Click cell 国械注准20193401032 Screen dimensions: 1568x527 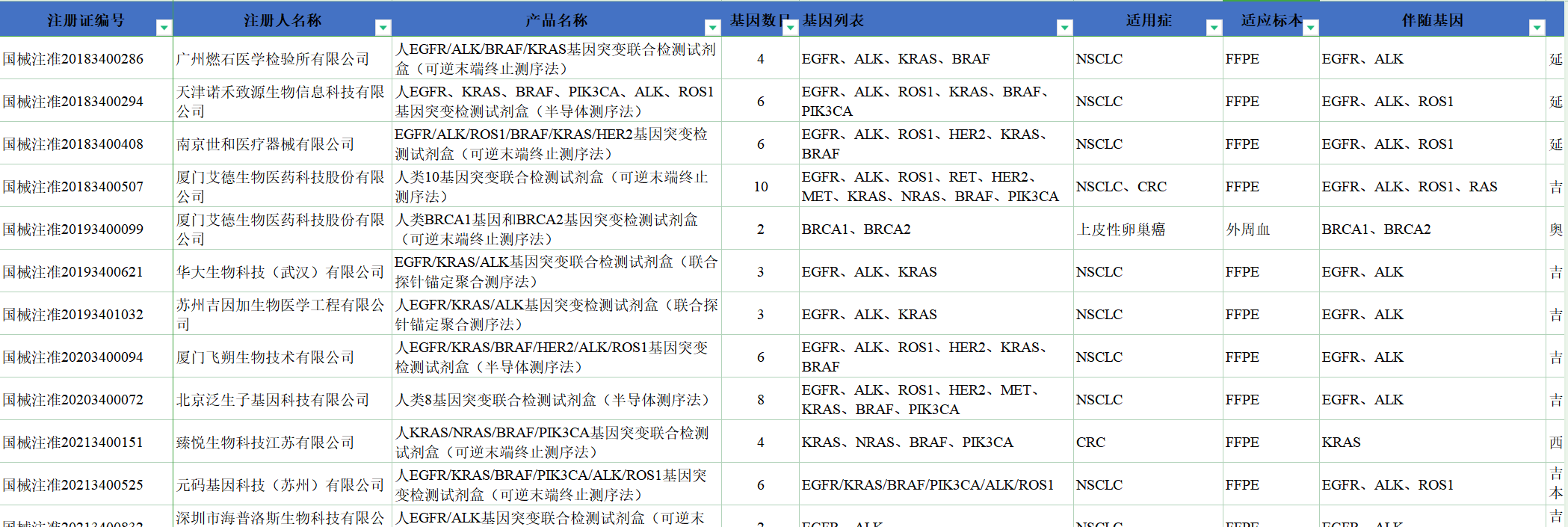[x=87, y=314]
